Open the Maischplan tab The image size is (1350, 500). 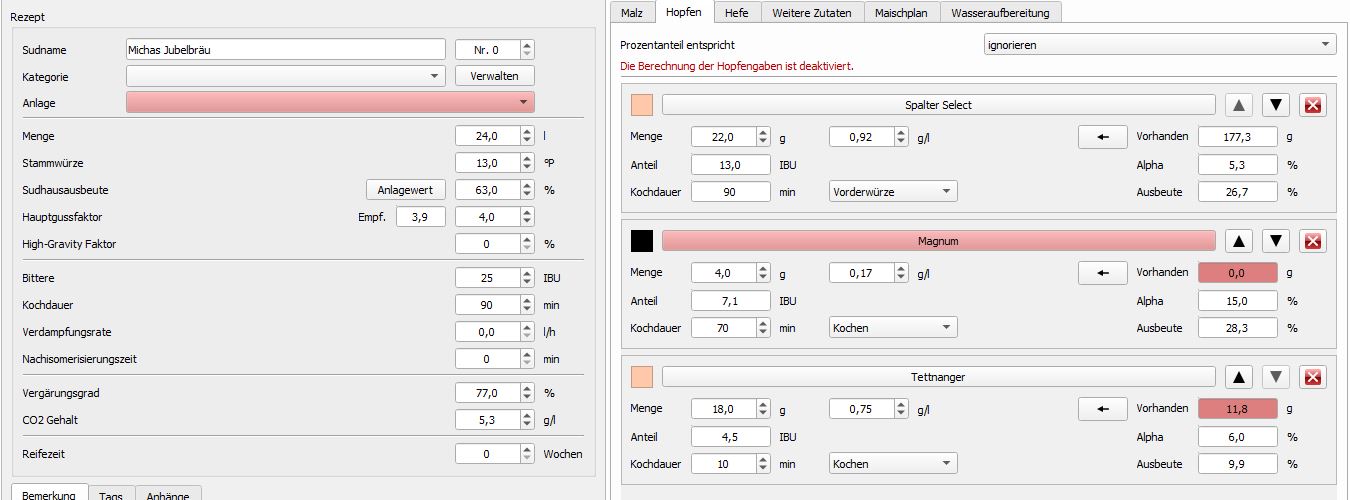901,12
